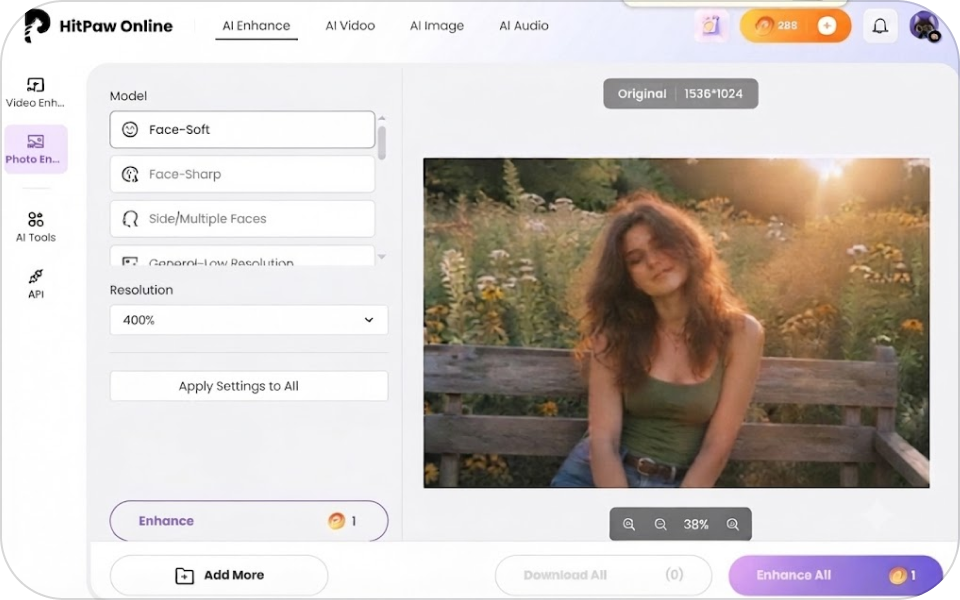Click the Enhance button
The height and width of the screenshot is (600, 960).
[x=249, y=520]
